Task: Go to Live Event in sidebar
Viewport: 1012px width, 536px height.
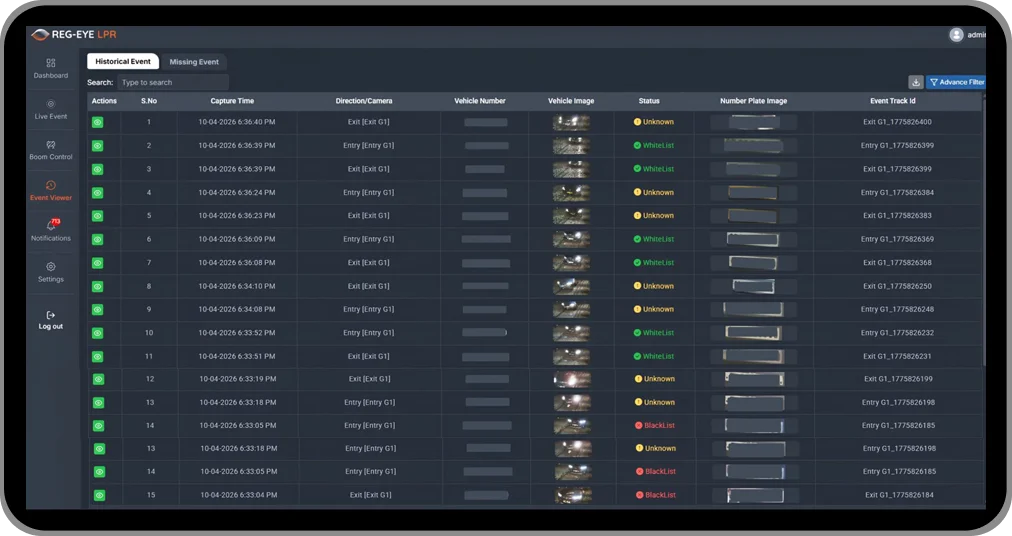Action: 50,110
